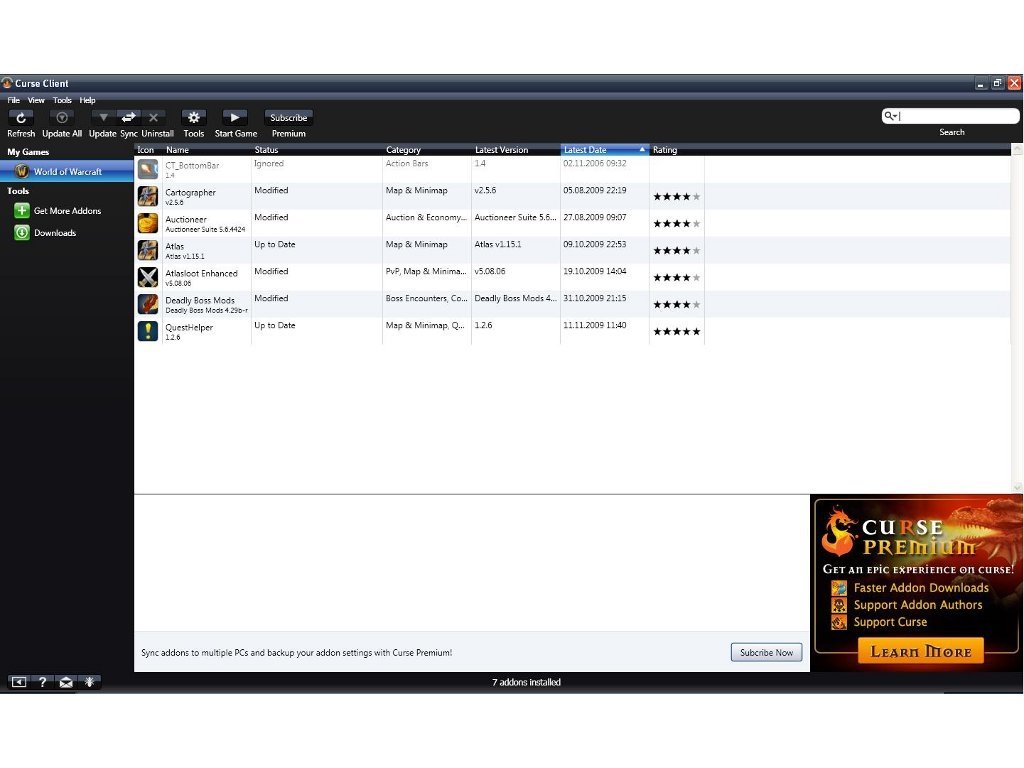This screenshot has height=768, width=1024.
Task: Click the Sync arrows icon
Action: 129,118
